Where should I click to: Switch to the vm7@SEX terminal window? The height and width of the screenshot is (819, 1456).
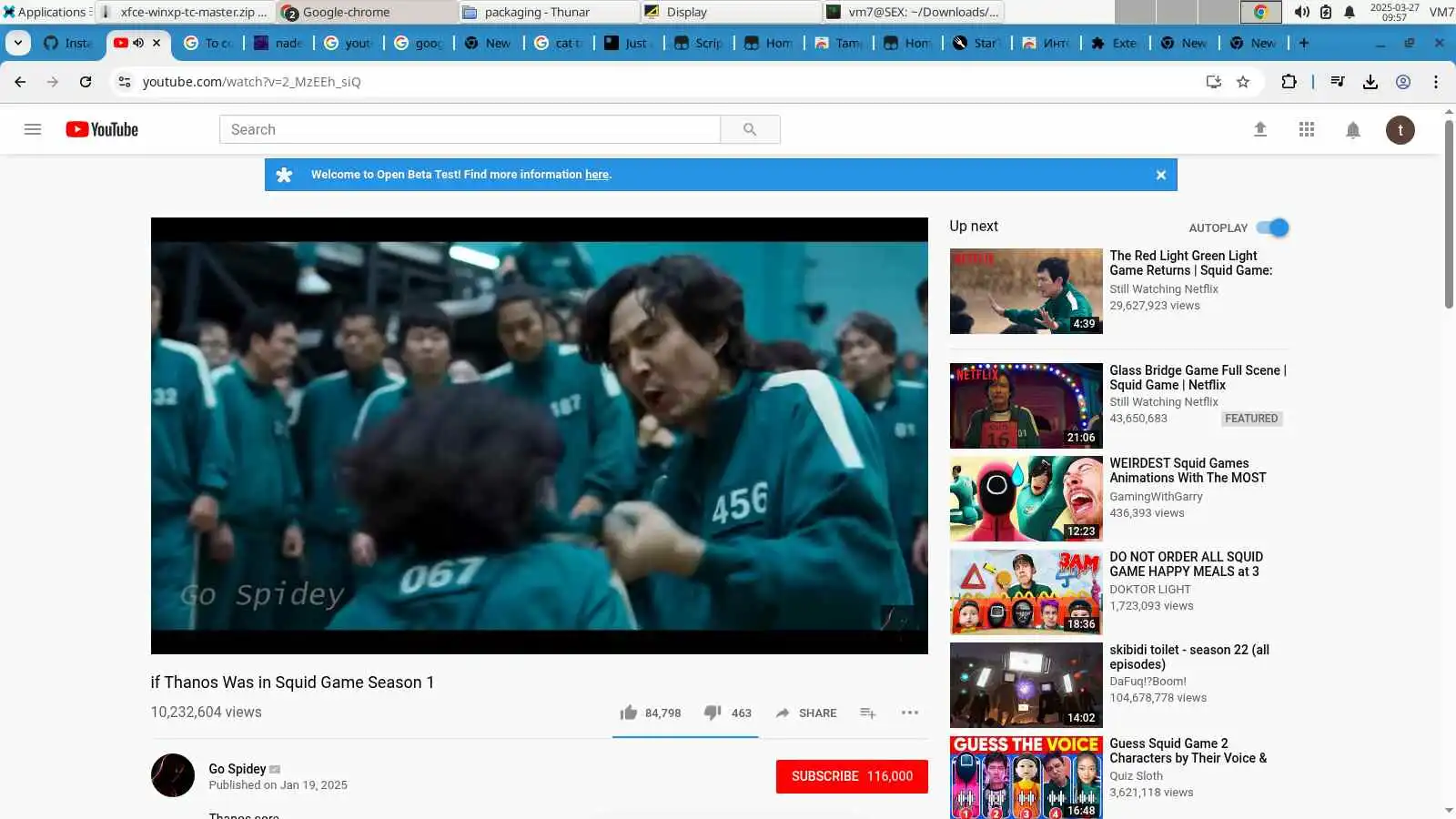click(x=914, y=12)
